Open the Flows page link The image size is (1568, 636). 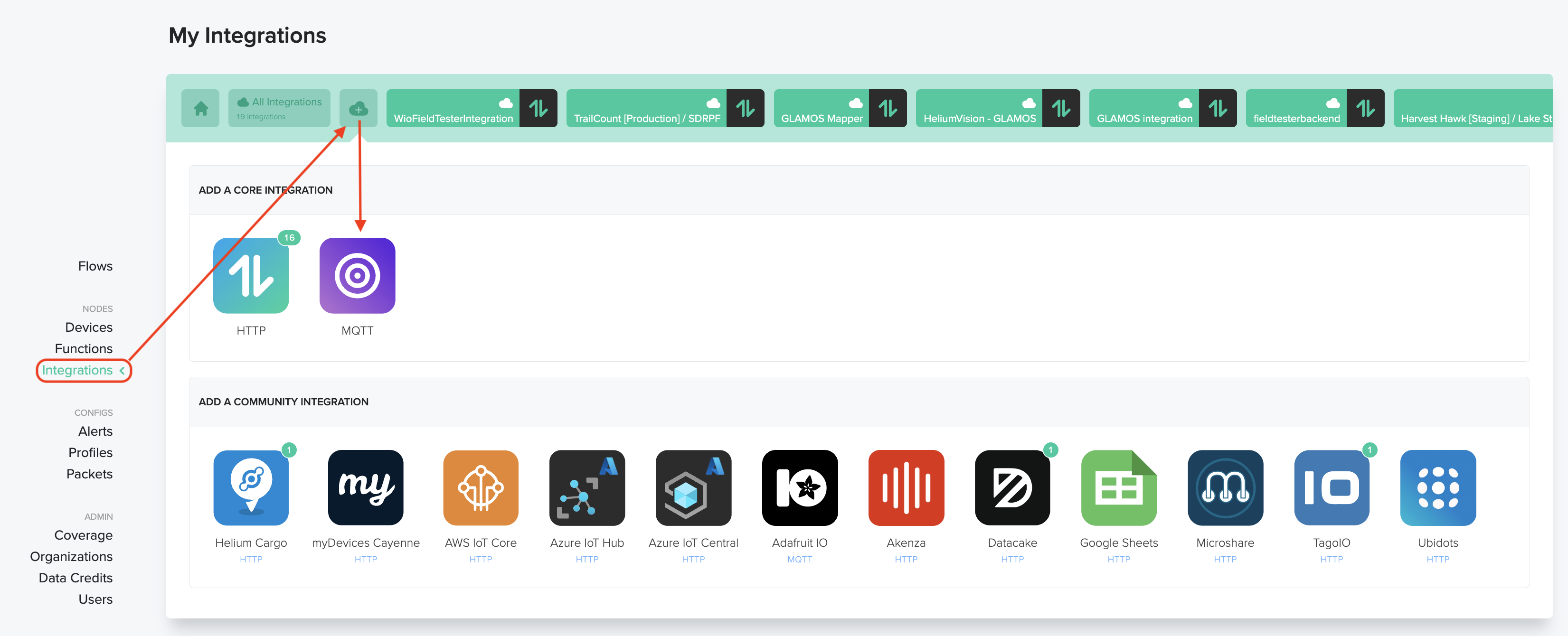95,266
